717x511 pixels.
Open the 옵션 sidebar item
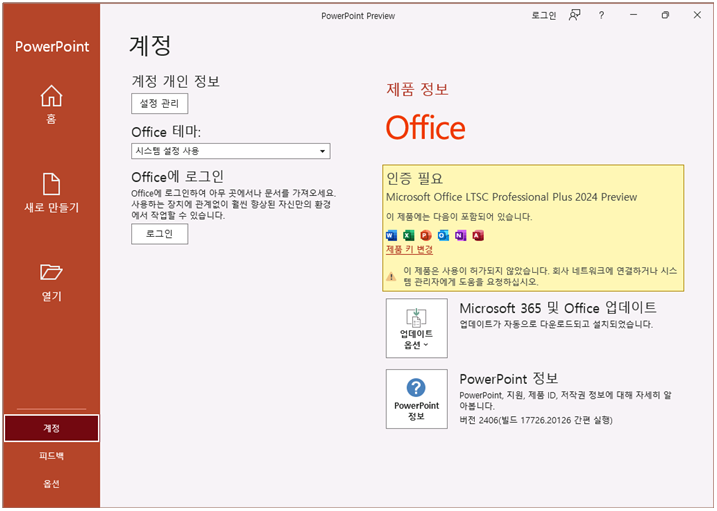(51, 484)
